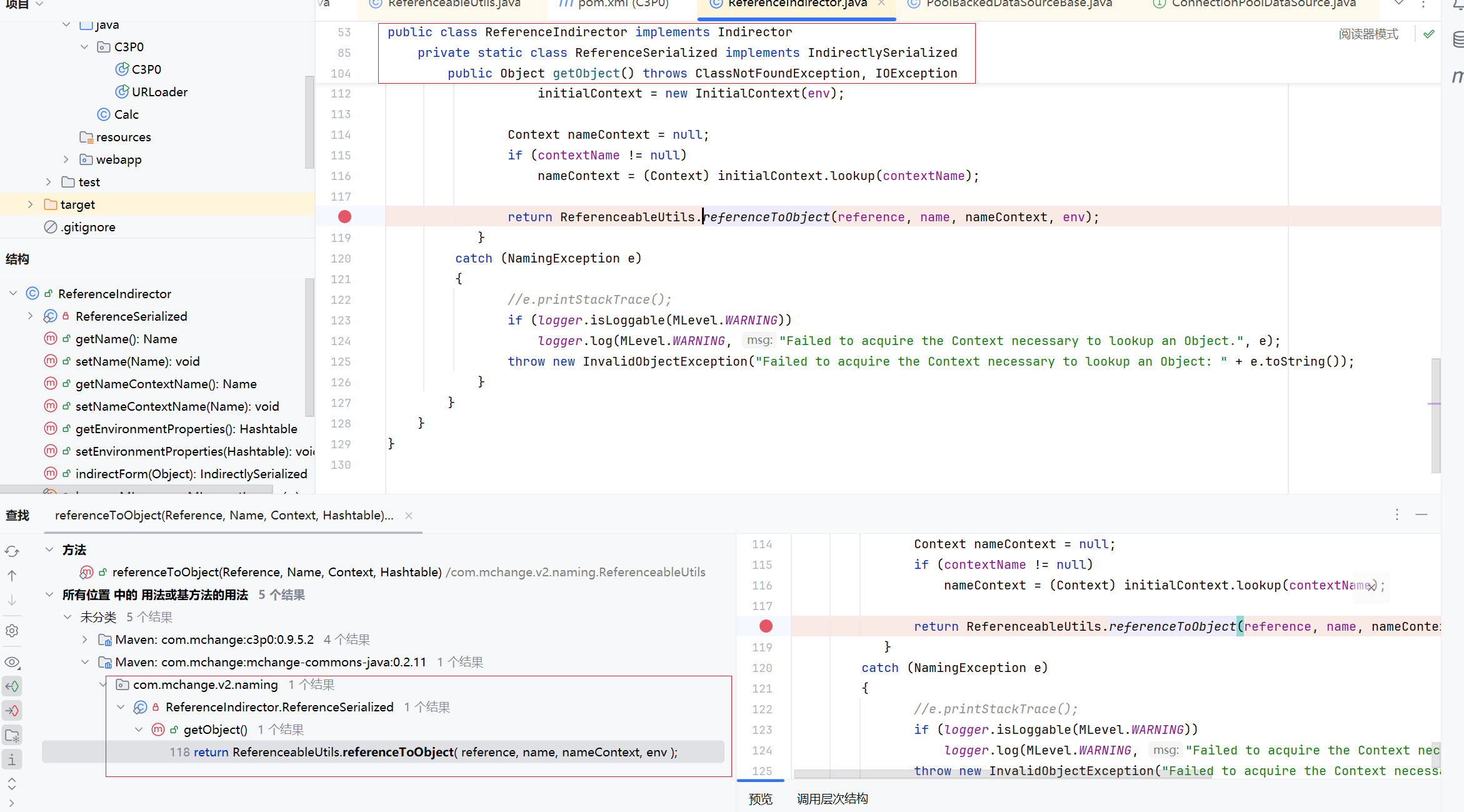
Task: Expand ReferenceSerialized in structure panel
Action: coord(30,316)
